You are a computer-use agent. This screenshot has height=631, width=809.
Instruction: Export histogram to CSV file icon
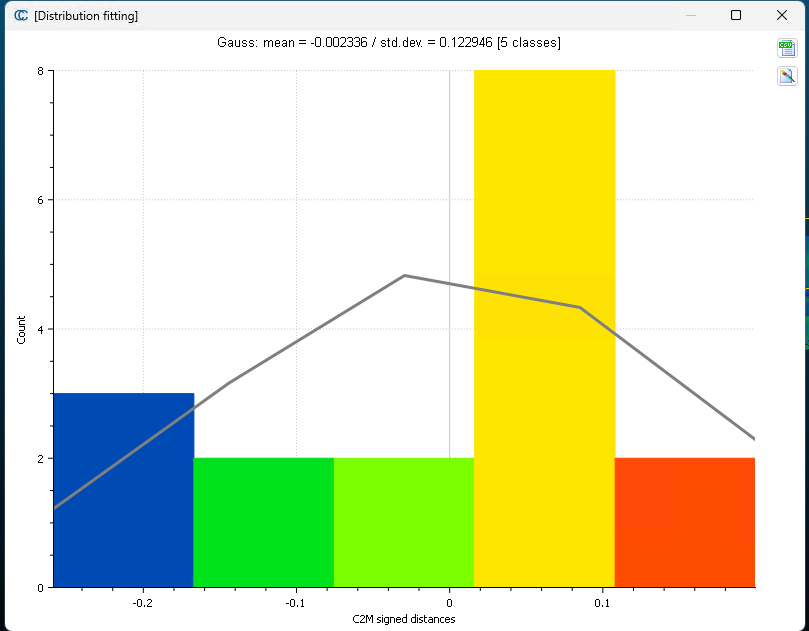787,48
